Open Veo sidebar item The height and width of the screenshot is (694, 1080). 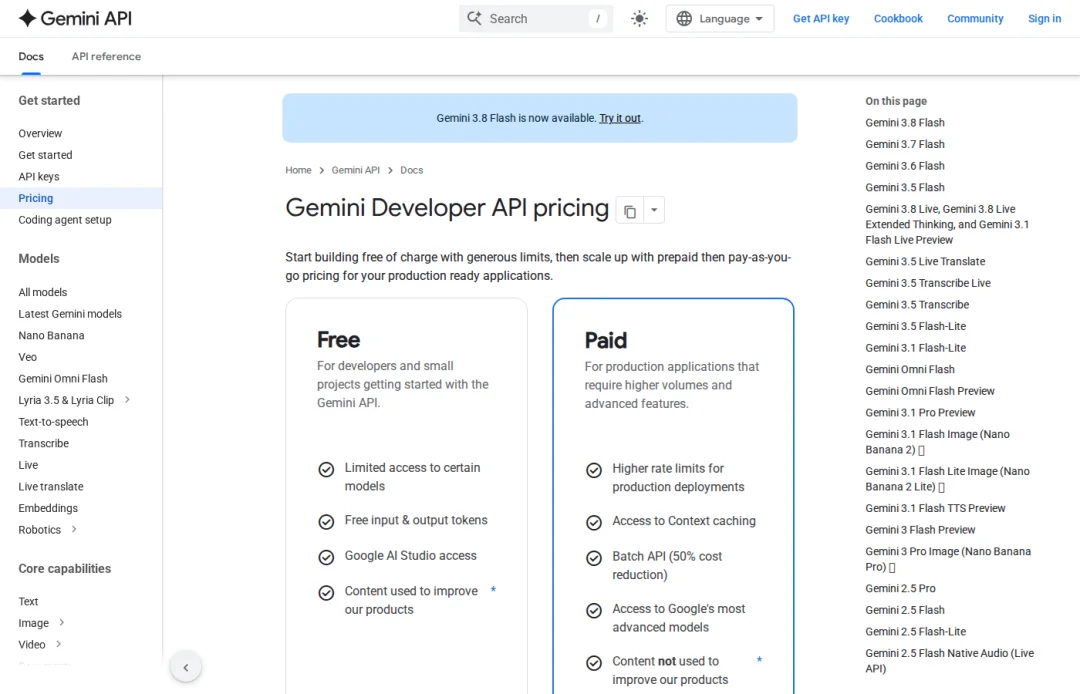pos(28,357)
